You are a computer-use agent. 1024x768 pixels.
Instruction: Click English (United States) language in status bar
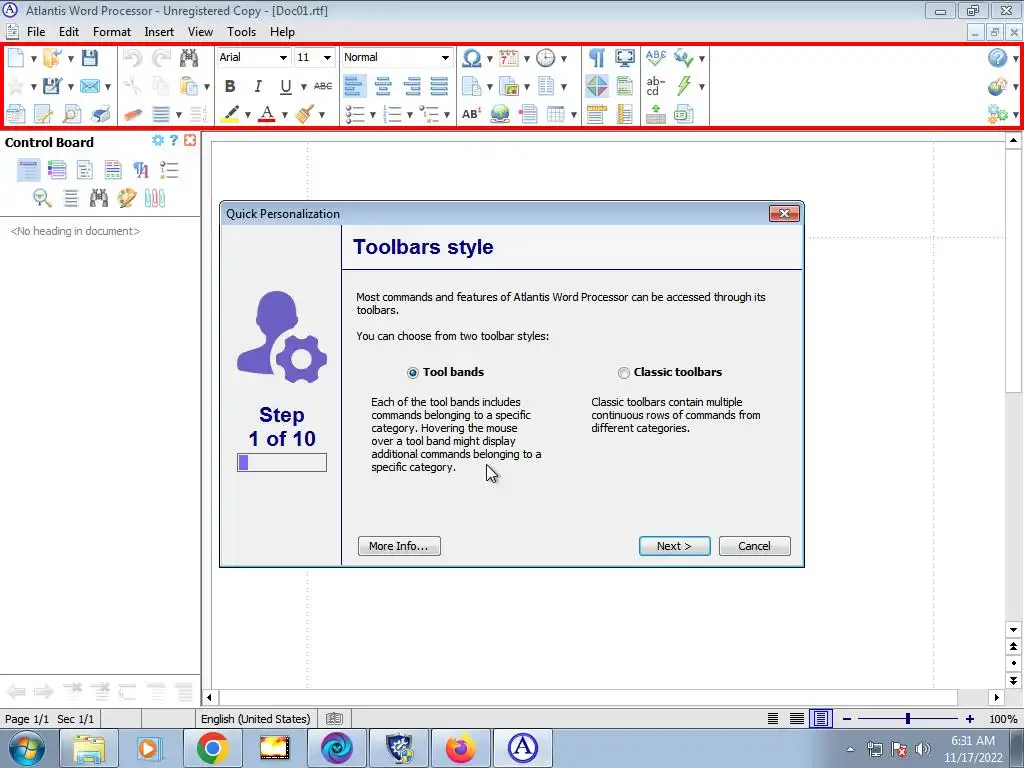pyautogui.click(x=255, y=718)
